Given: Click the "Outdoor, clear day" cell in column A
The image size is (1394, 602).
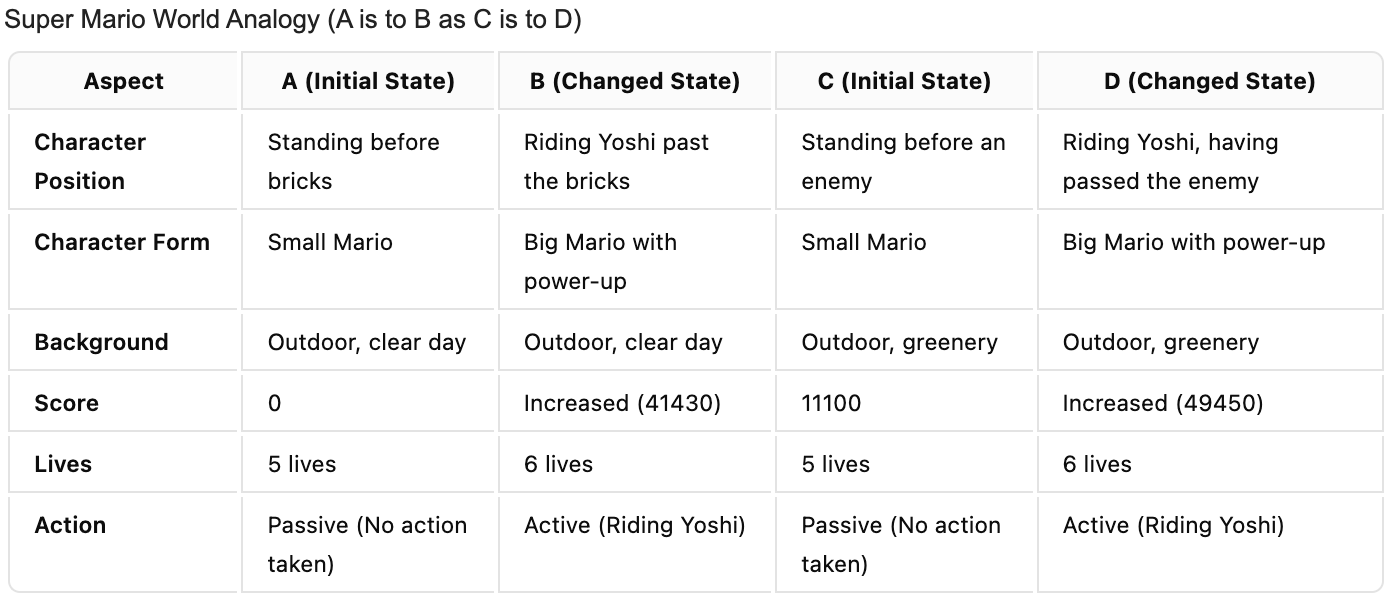Looking at the screenshot, I should tap(367, 342).
